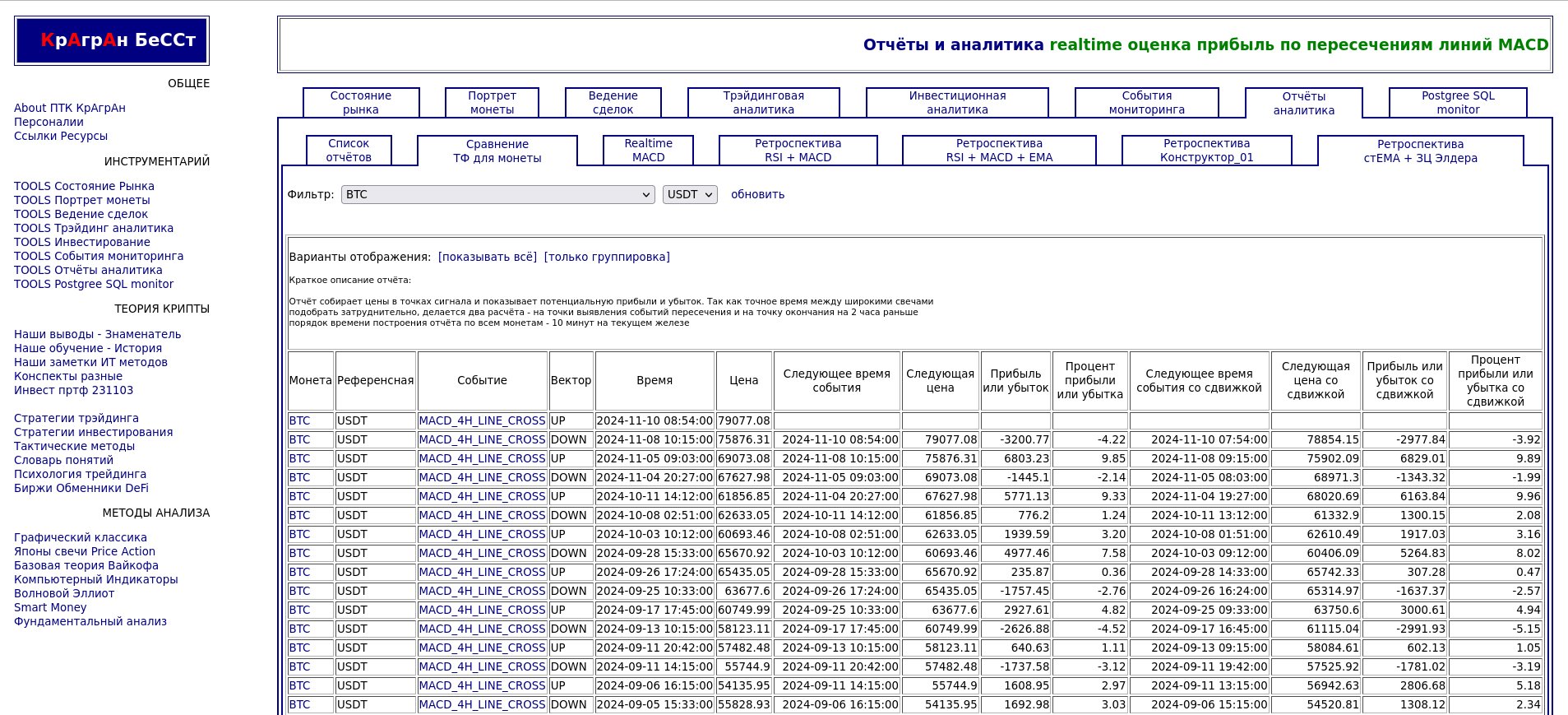Click the обновить refresh link

click(x=757, y=194)
